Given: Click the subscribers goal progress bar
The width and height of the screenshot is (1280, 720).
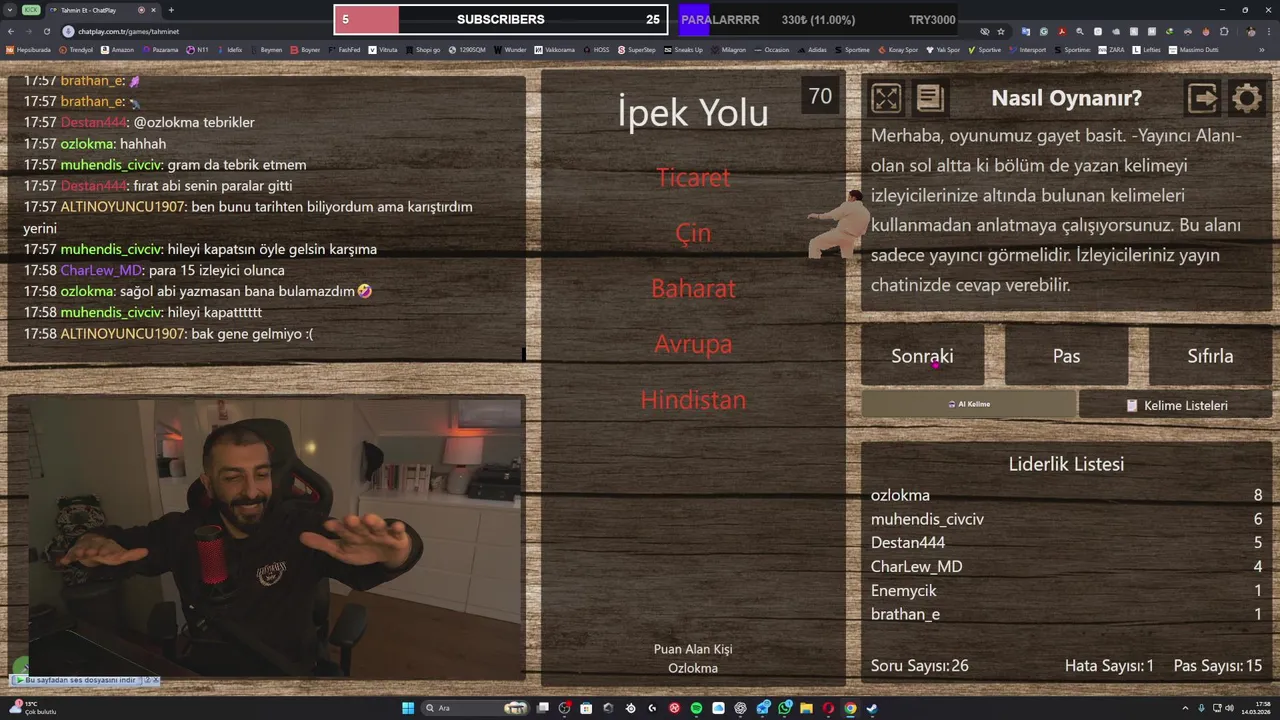Looking at the screenshot, I should click(500, 19).
